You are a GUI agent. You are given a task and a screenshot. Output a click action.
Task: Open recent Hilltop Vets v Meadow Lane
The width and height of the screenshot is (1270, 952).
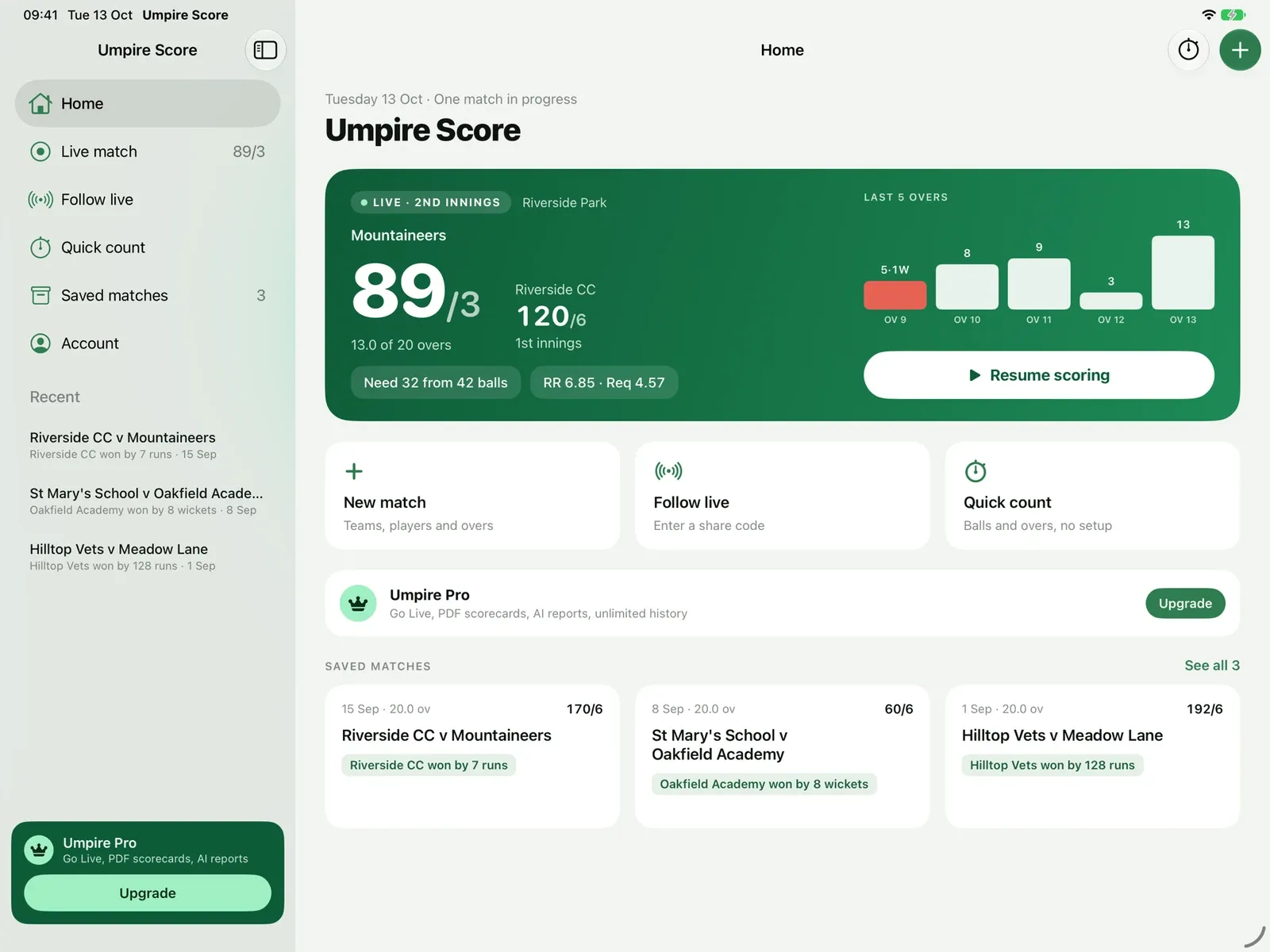pyautogui.click(x=148, y=556)
